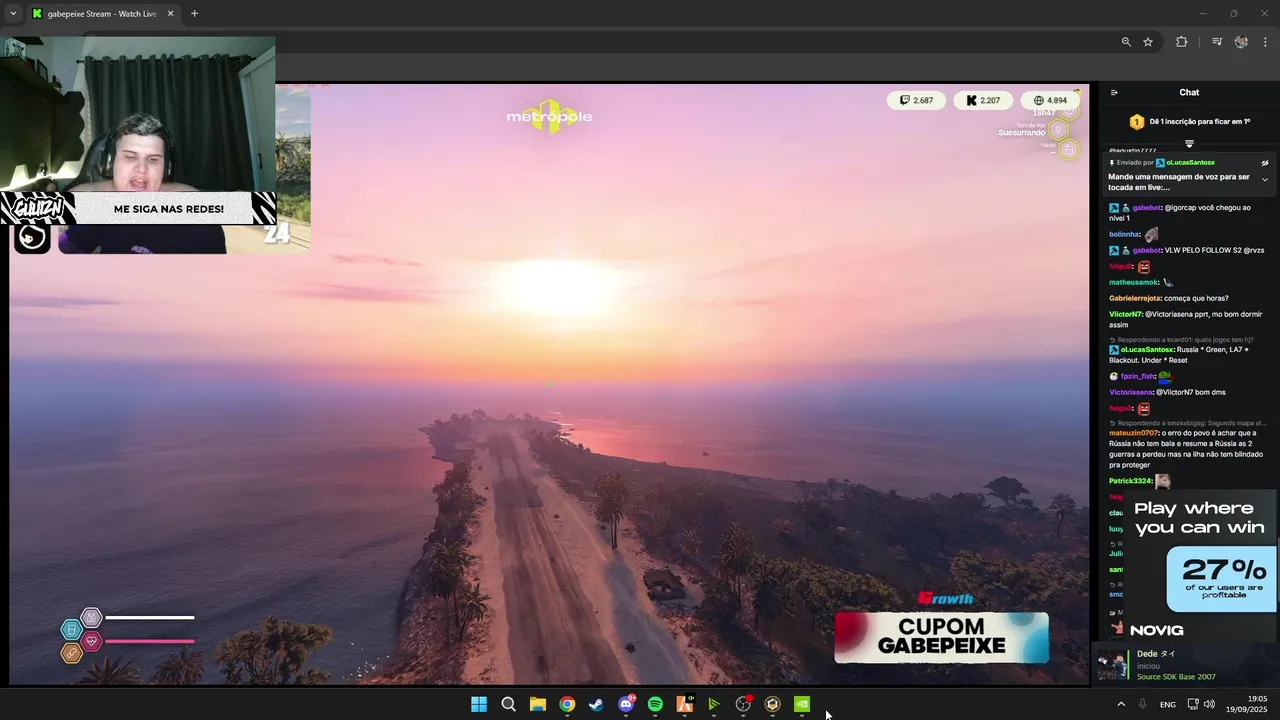
Task: Expand the pinned voice message chevron
Action: (1264, 180)
